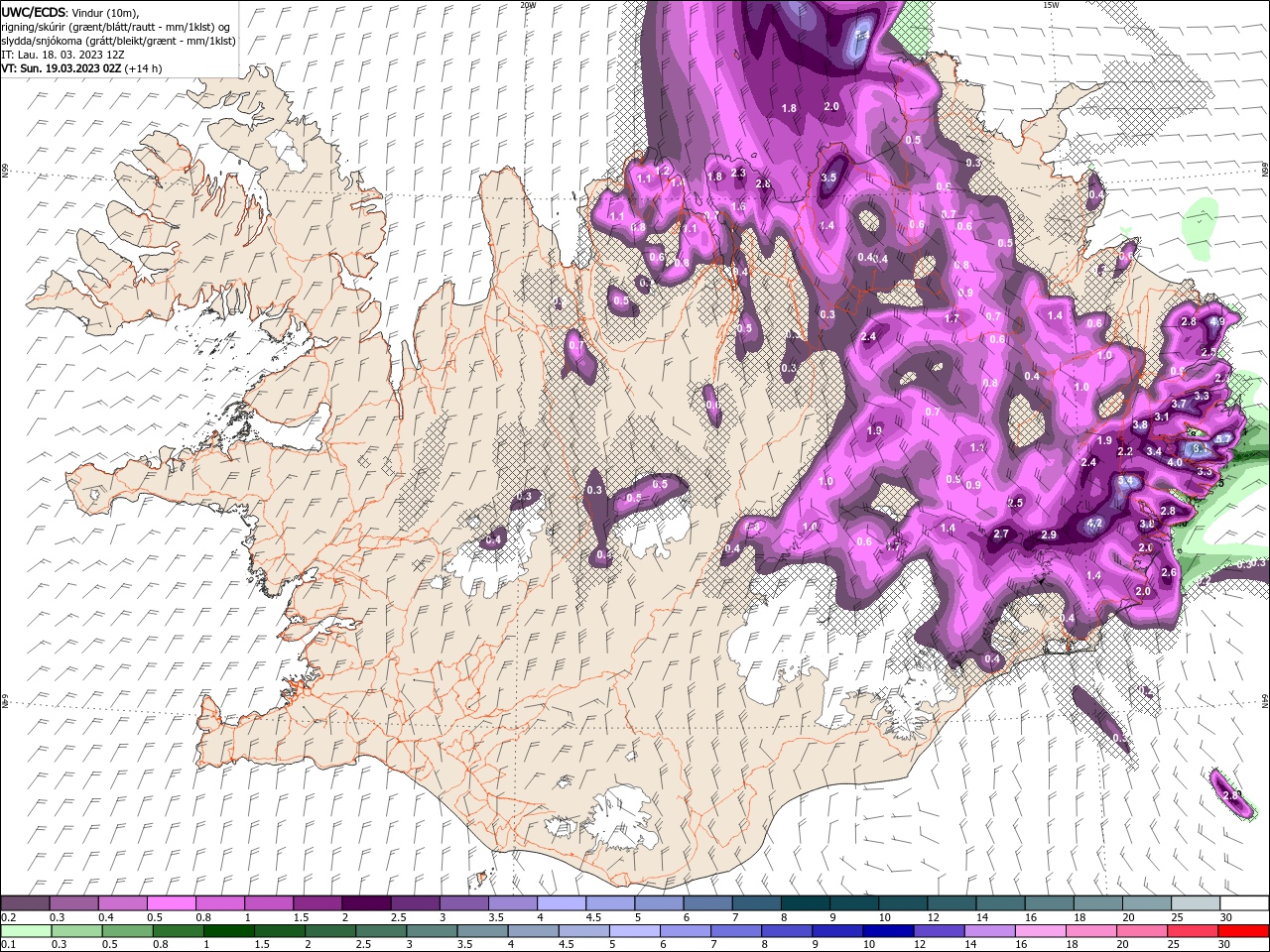1270x952 pixels.
Task: Select the bright red rain swatch above 30
Action: [x=1243, y=931]
